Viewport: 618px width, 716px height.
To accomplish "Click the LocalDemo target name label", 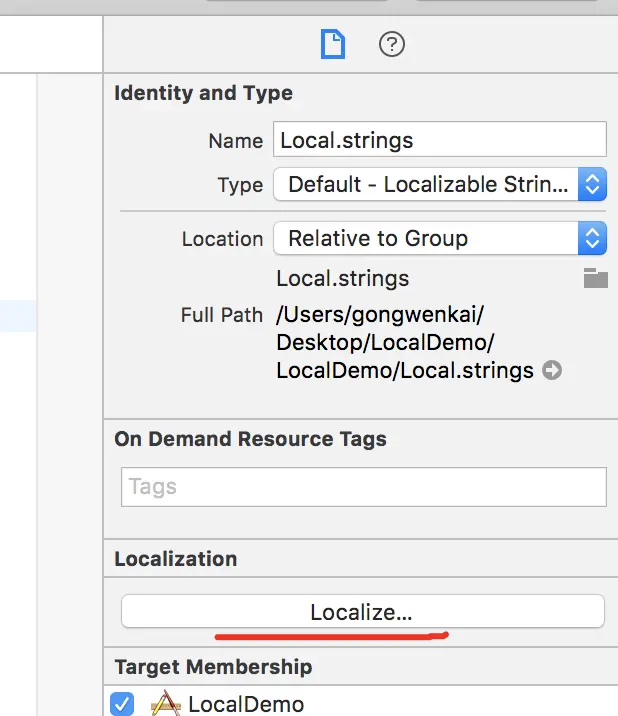I will pos(246,704).
